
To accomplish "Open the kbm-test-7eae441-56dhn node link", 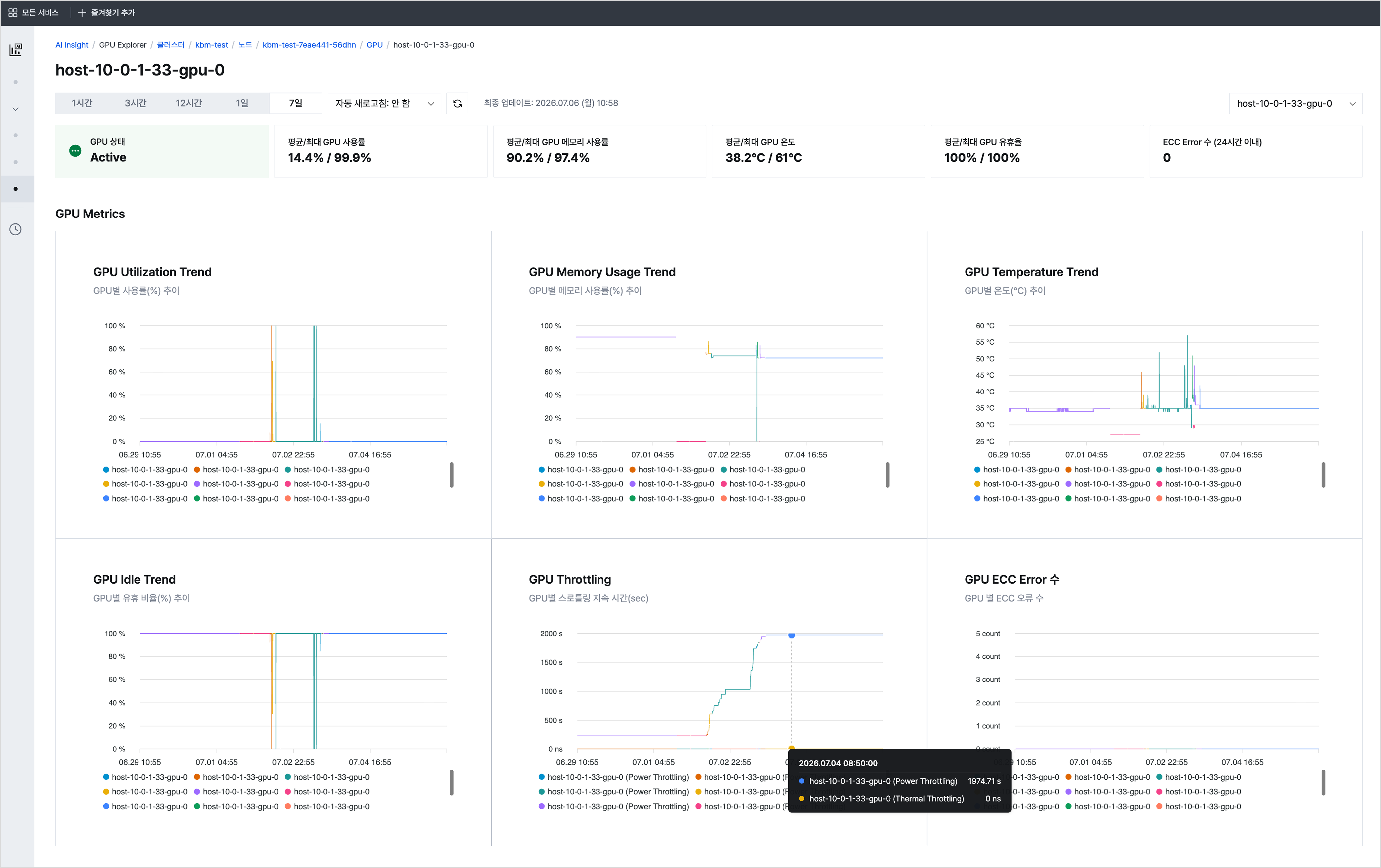I will (309, 45).
